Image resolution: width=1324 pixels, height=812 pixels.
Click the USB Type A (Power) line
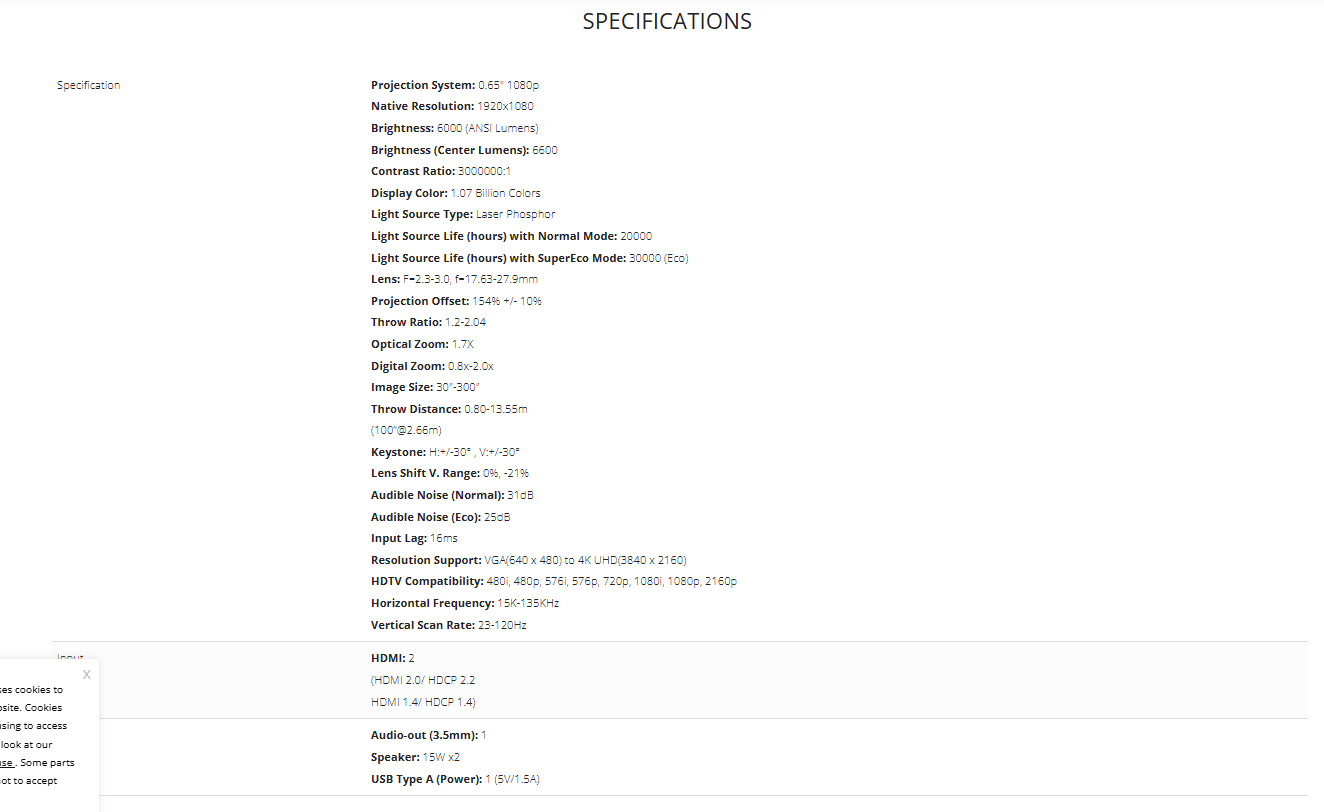455,779
